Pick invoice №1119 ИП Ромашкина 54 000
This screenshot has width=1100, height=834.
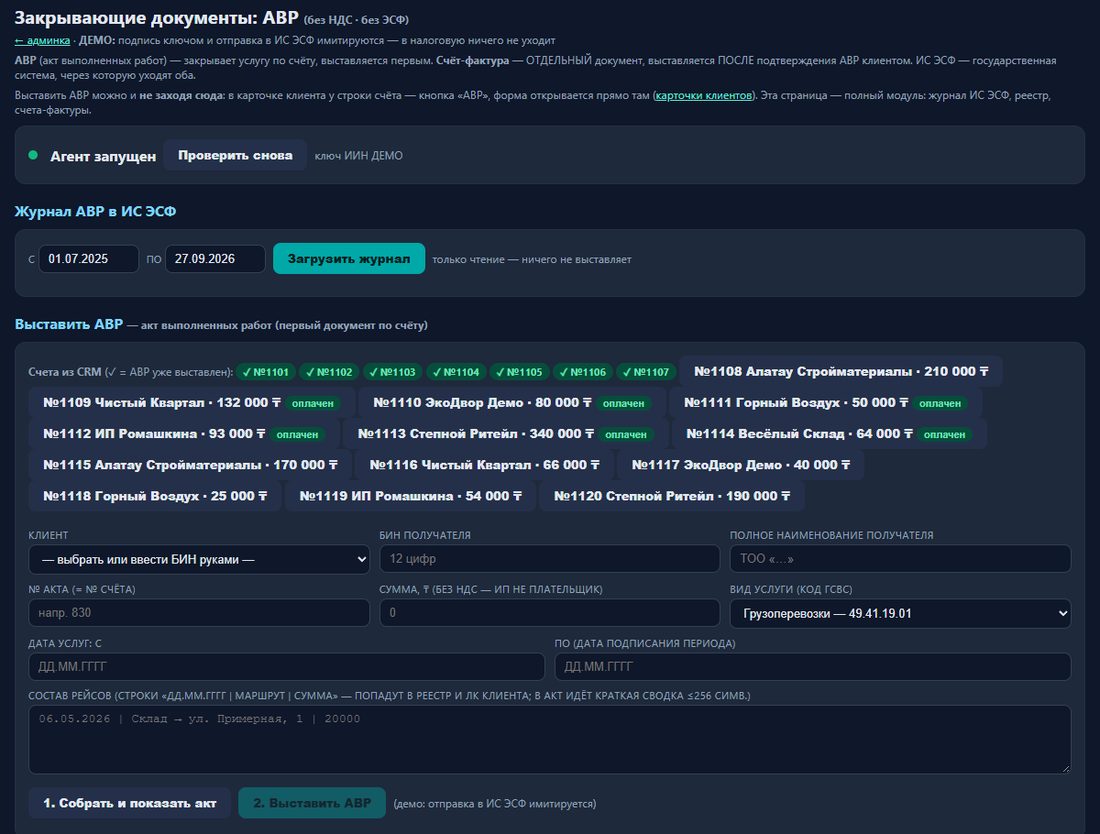(410, 496)
